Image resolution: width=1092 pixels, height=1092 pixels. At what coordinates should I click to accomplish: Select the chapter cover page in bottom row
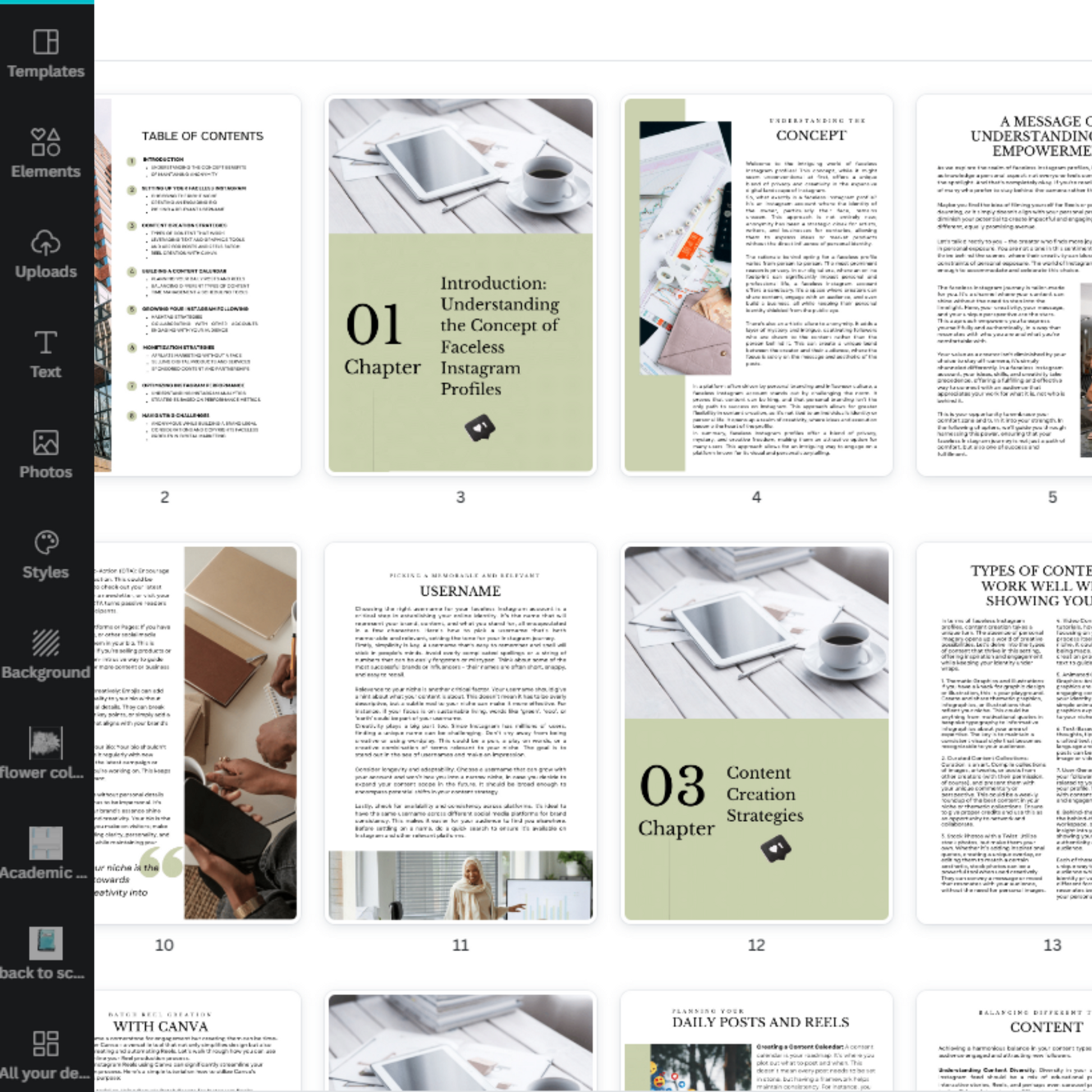(x=461, y=1041)
